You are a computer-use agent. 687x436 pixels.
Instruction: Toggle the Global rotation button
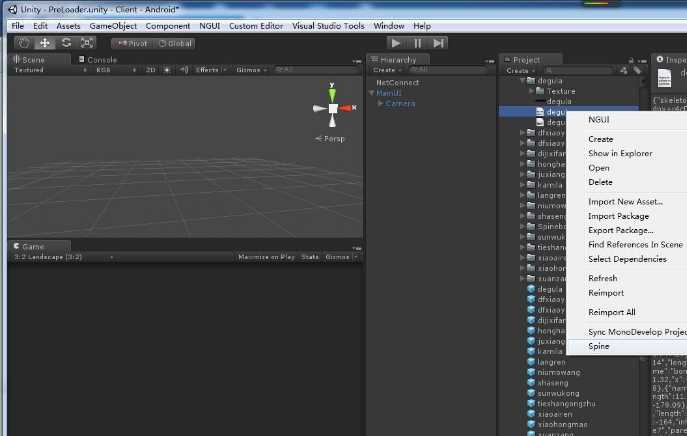click(x=174, y=43)
